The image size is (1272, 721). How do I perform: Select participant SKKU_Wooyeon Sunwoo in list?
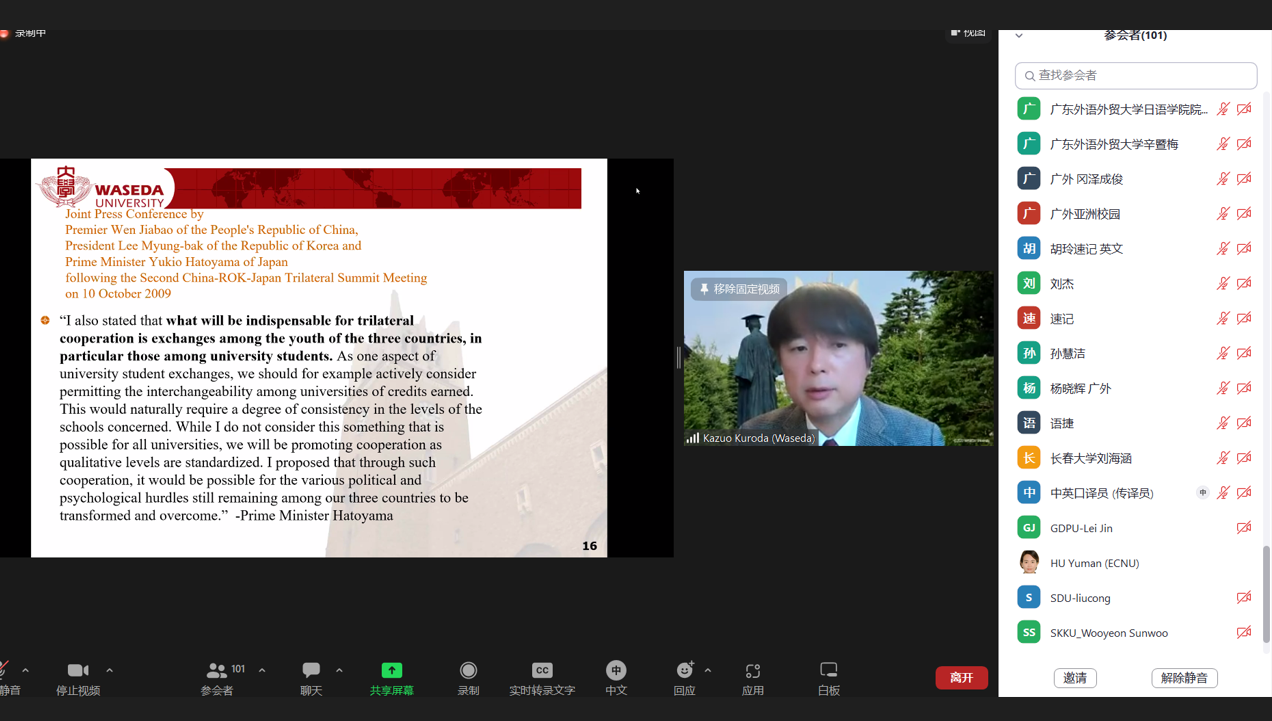click(1108, 633)
